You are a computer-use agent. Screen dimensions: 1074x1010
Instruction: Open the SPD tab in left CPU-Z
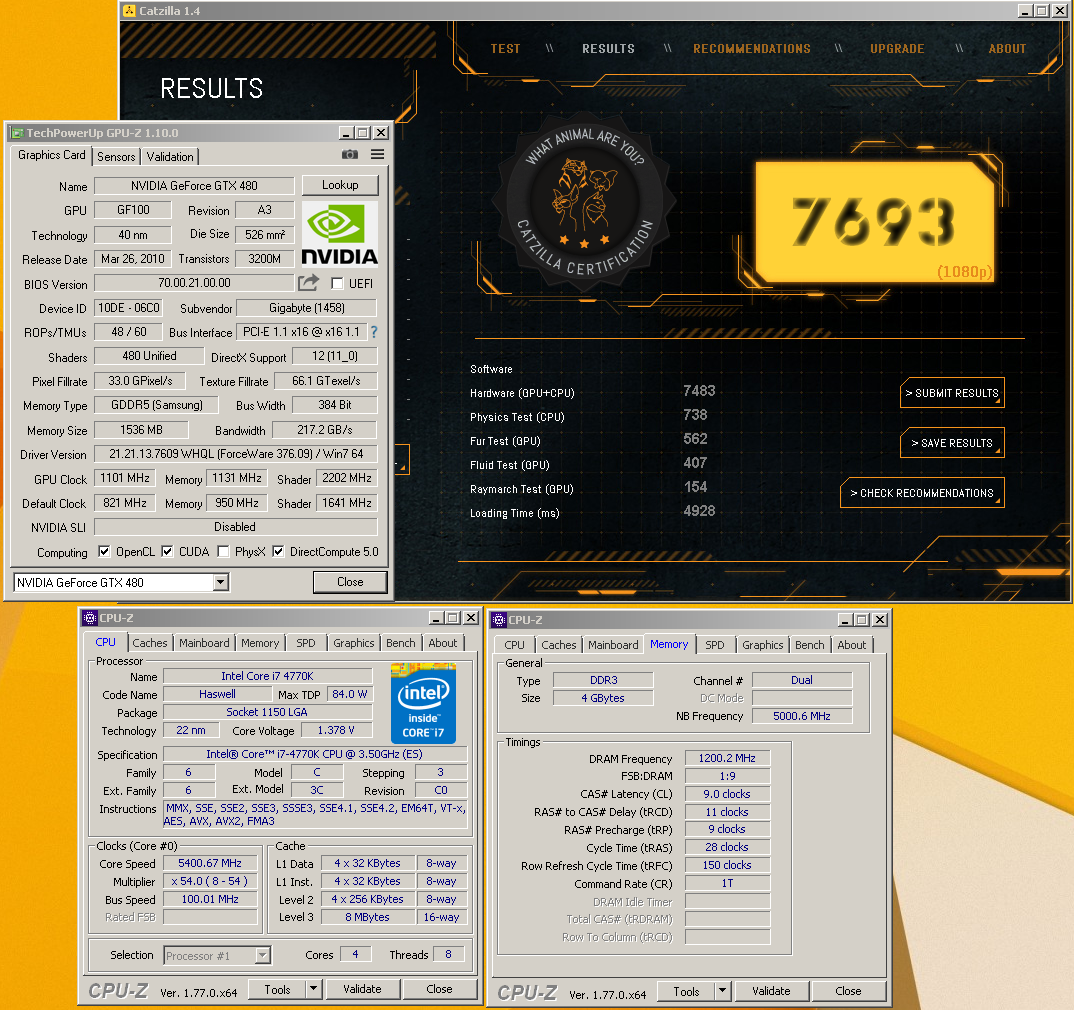pos(306,643)
